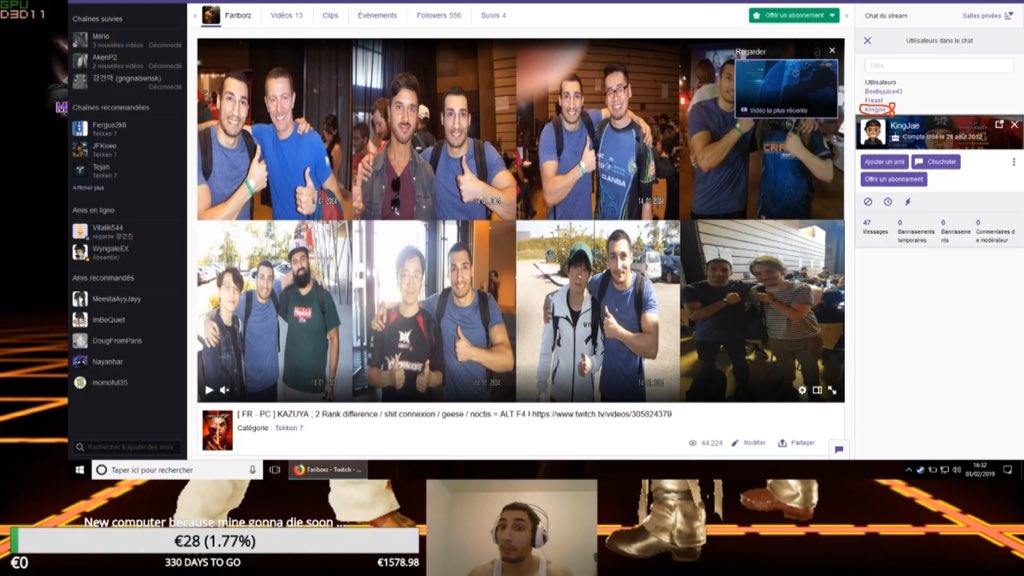Toggle chat with purple bubble icon
This screenshot has height=576, width=1024.
[839, 449]
